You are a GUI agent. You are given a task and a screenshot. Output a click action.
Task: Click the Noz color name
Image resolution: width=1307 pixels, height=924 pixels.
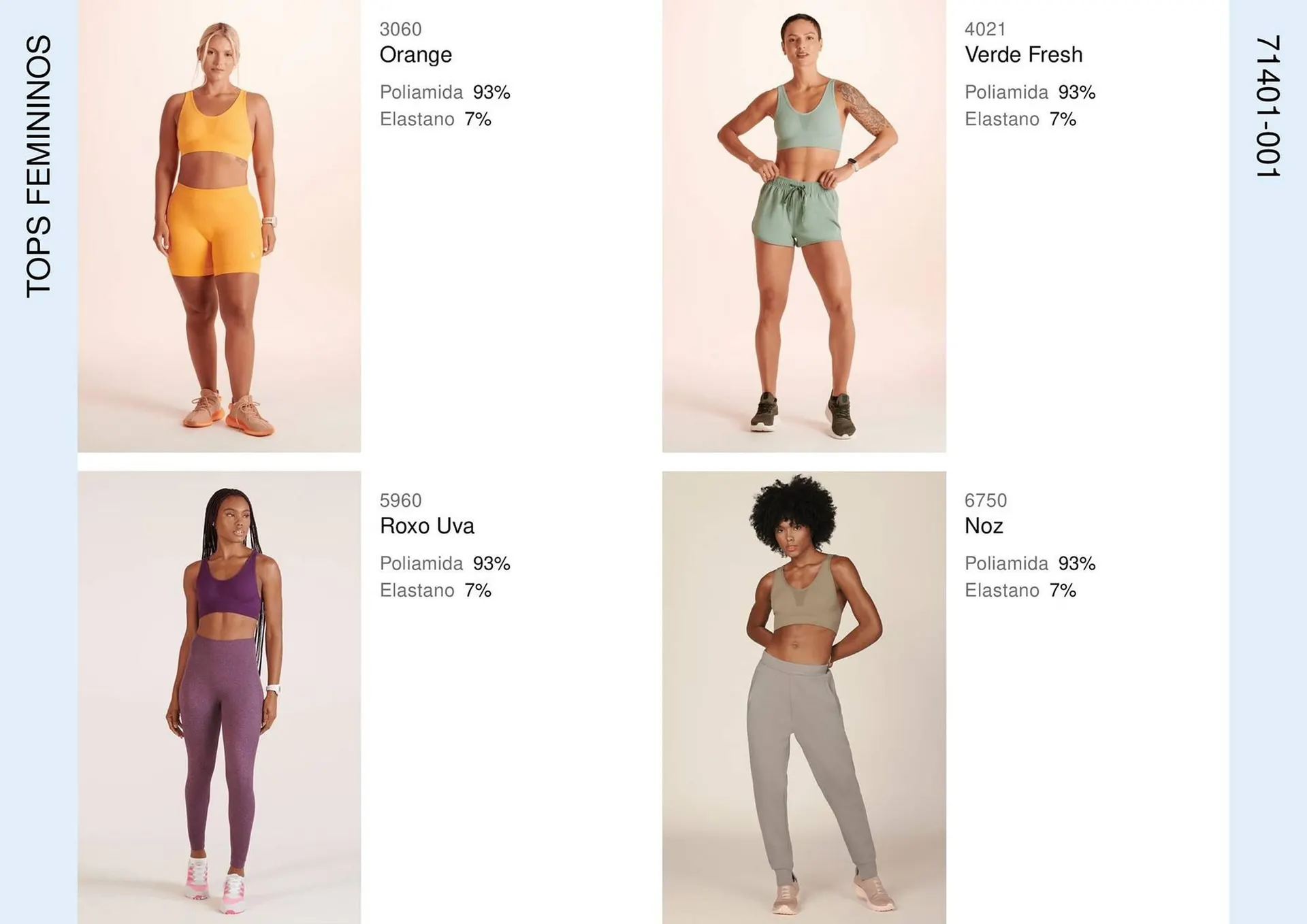[984, 526]
